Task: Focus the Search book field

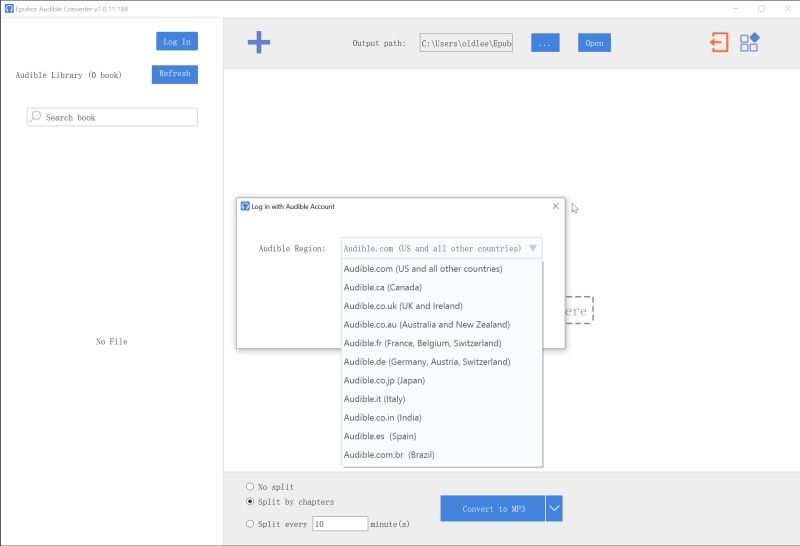Action: 112,117
